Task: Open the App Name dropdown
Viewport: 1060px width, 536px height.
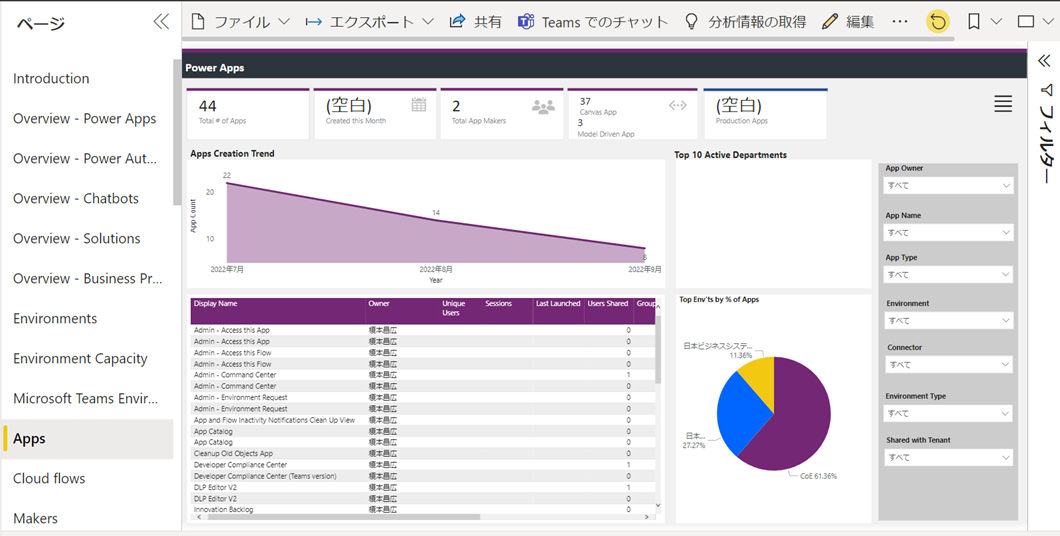Action: (948, 233)
